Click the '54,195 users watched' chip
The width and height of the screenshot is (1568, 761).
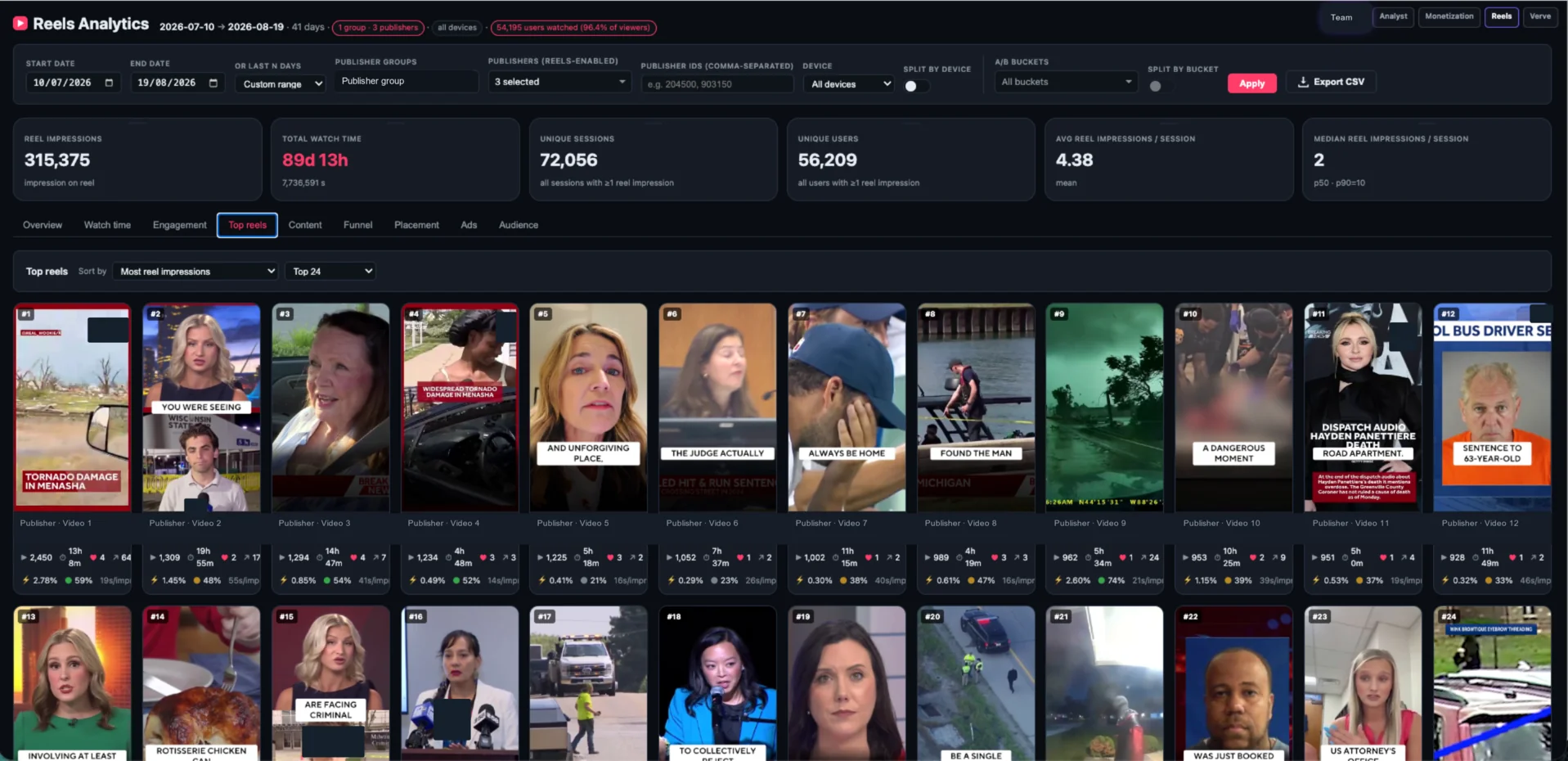(573, 28)
